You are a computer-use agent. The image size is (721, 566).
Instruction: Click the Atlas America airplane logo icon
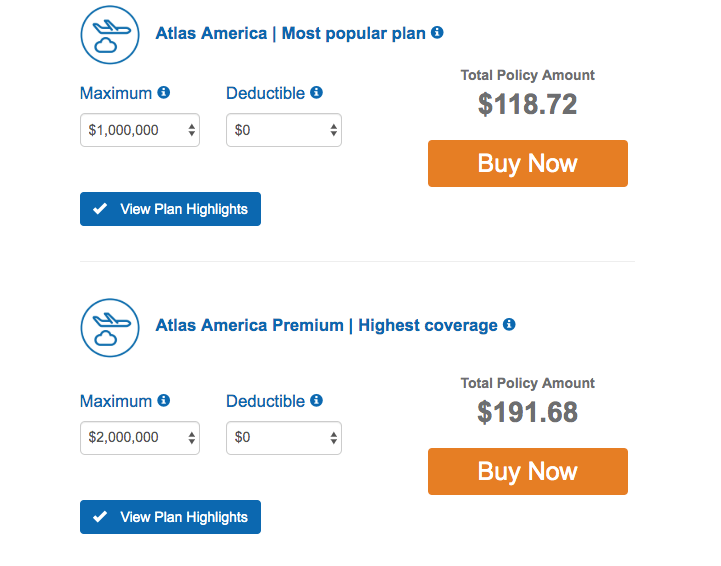[110, 35]
